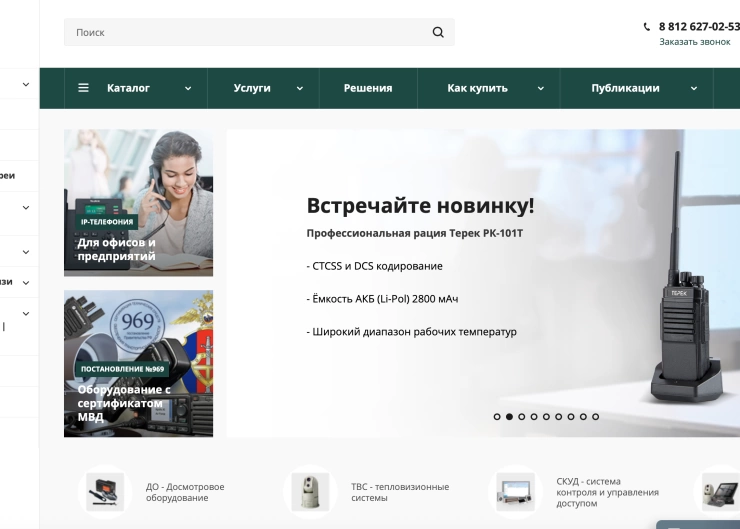Select first slider pagination dot

coord(497,417)
